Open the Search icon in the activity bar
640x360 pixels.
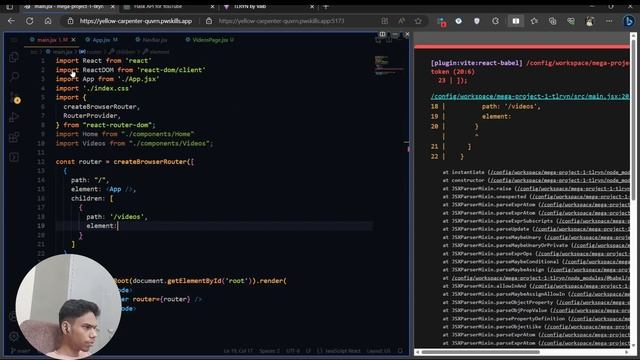pyautogui.click(x=14, y=77)
